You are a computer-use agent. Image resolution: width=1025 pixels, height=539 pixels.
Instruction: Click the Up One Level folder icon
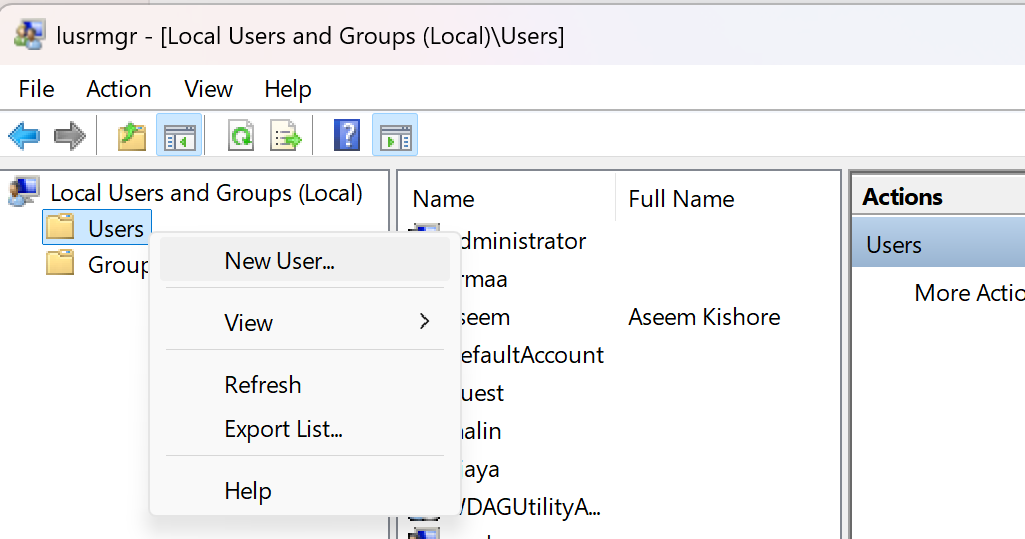(132, 136)
